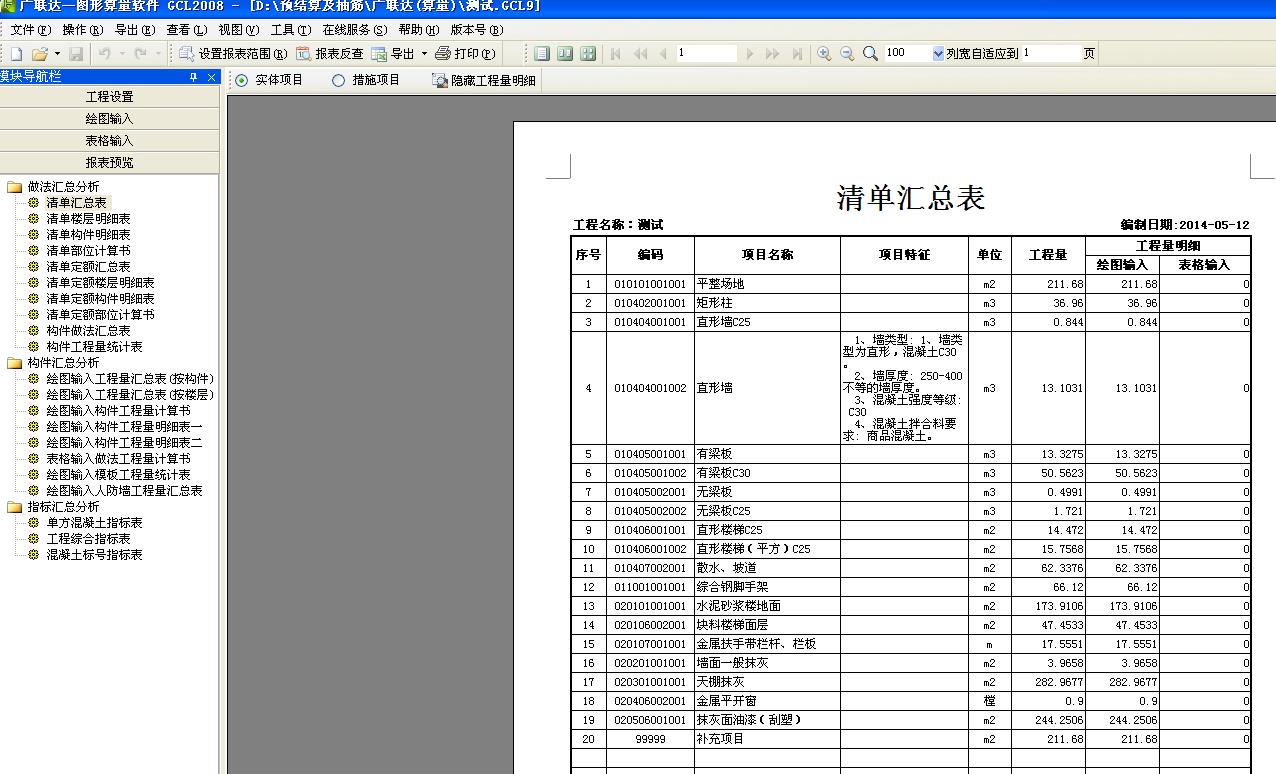The height and width of the screenshot is (774, 1276).
Task: Click the 导出 export toolbar button
Action: [x=393, y=53]
